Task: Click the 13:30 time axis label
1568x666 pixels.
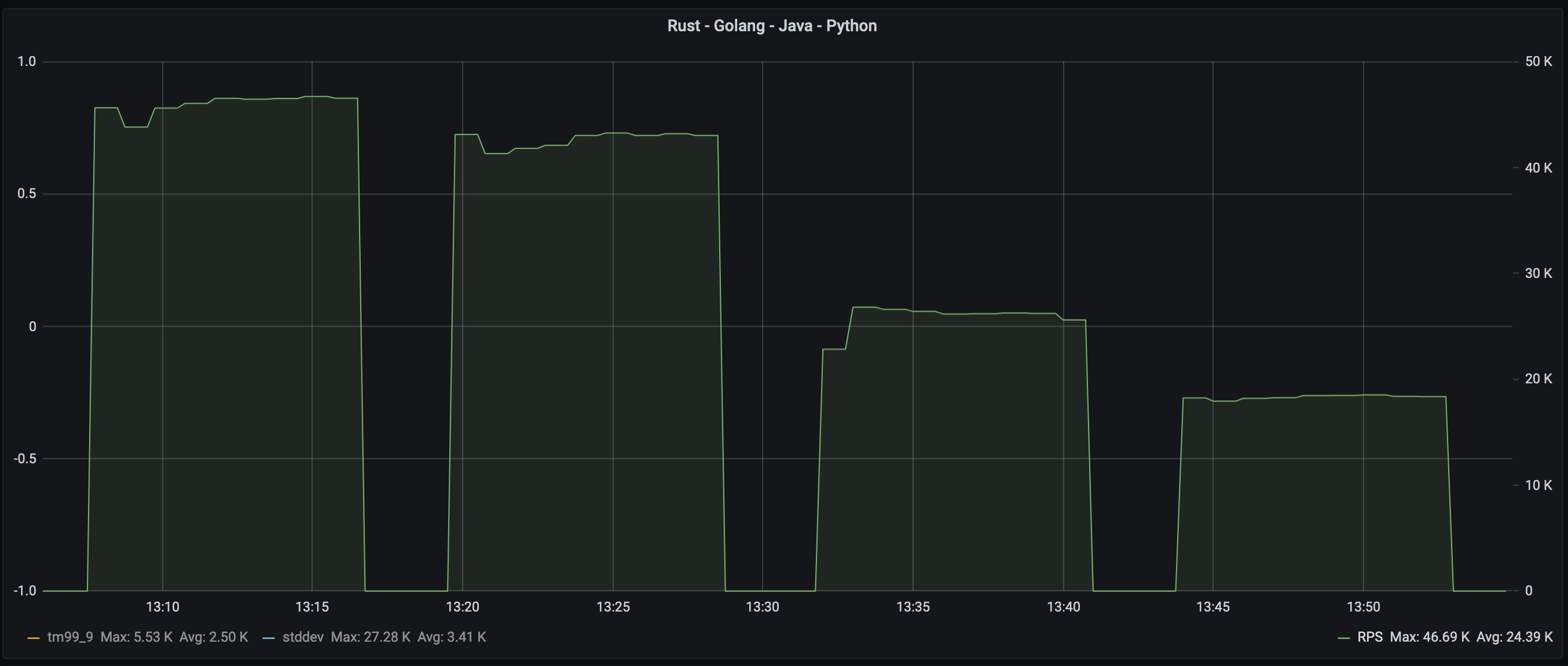Action: tap(762, 606)
